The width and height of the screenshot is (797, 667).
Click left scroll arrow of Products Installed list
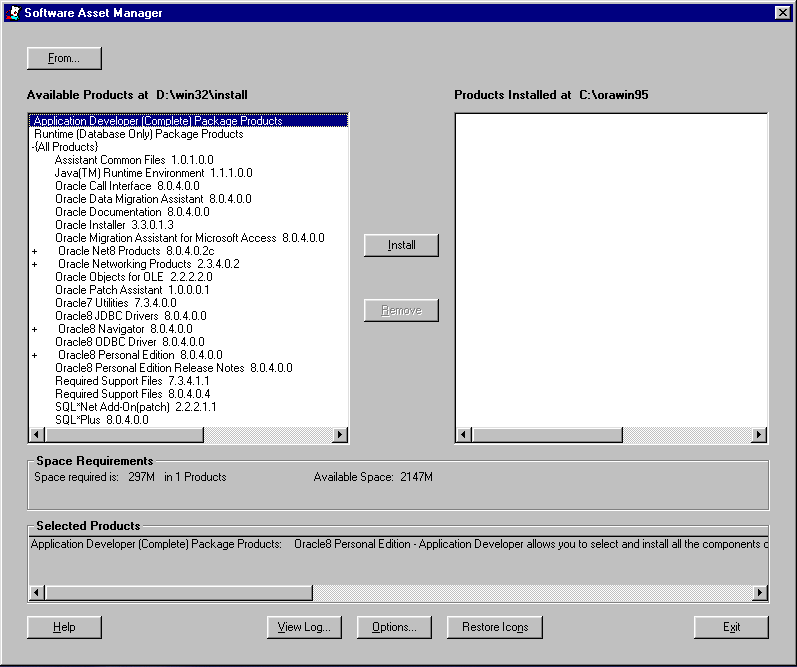[x=463, y=435]
